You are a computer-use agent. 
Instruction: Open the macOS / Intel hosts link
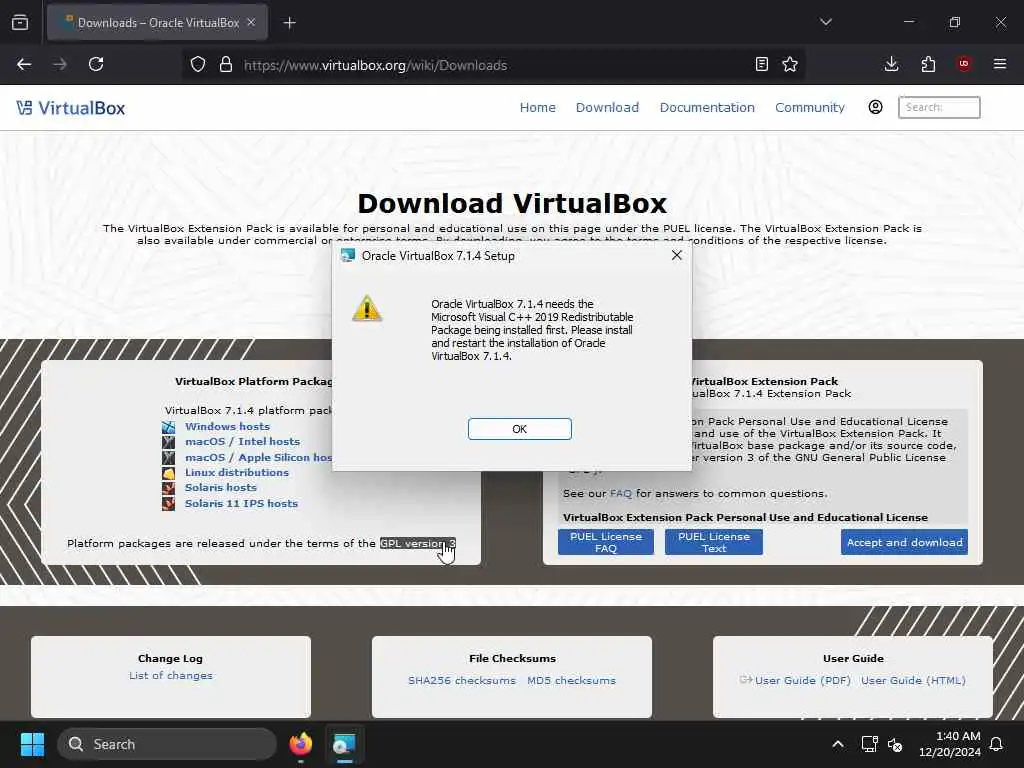tap(242, 441)
